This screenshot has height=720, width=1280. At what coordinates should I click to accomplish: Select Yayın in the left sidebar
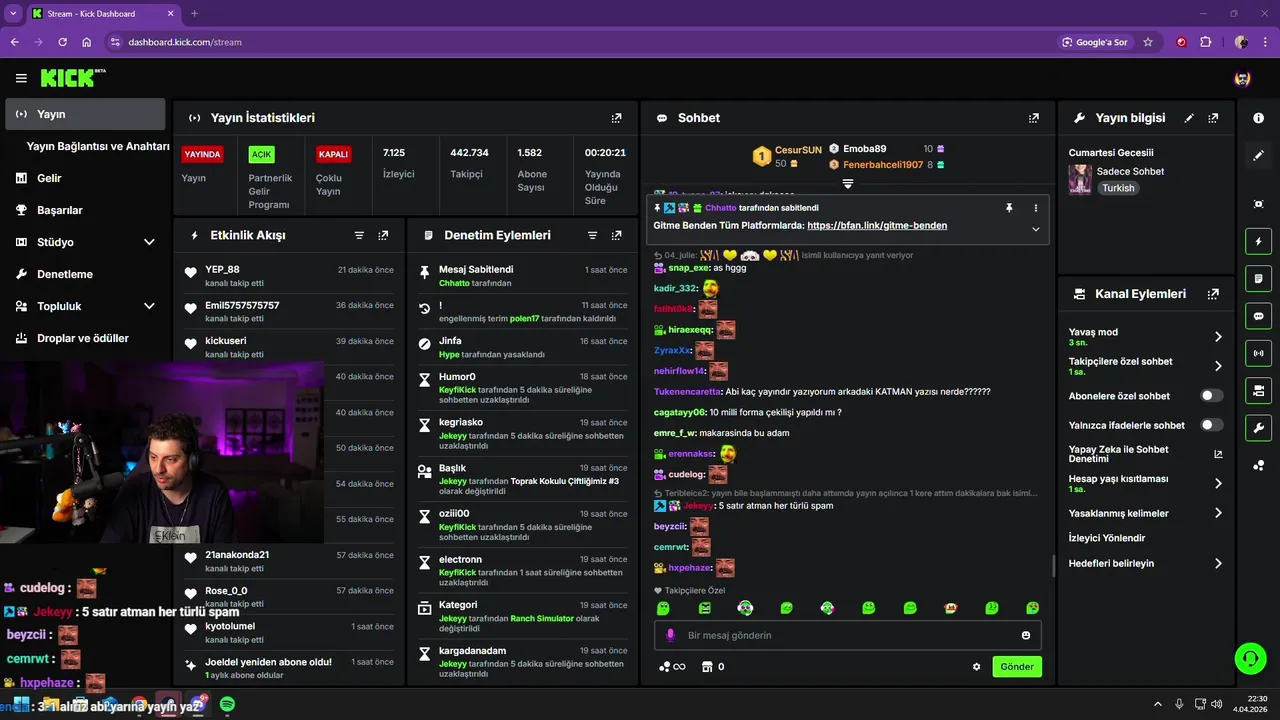tap(84, 114)
